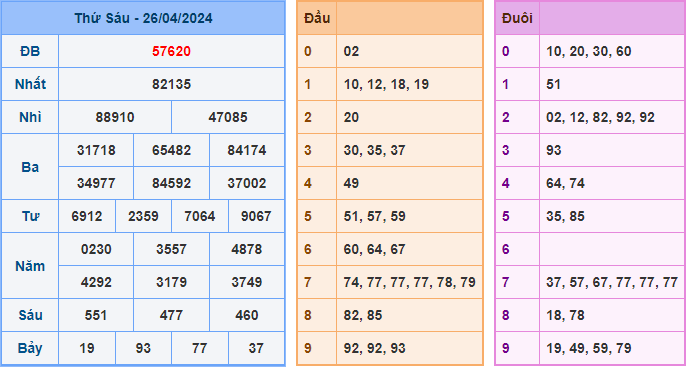Click row label 6 in Đuôi table
This screenshot has width=687, height=367.
(506, 249)
